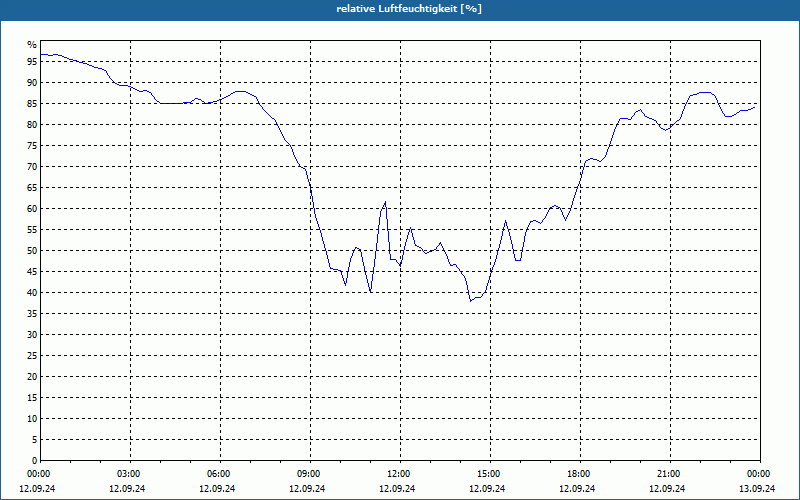
Task: Choose the y-axis tick label '20'
Action: point(32,377)
